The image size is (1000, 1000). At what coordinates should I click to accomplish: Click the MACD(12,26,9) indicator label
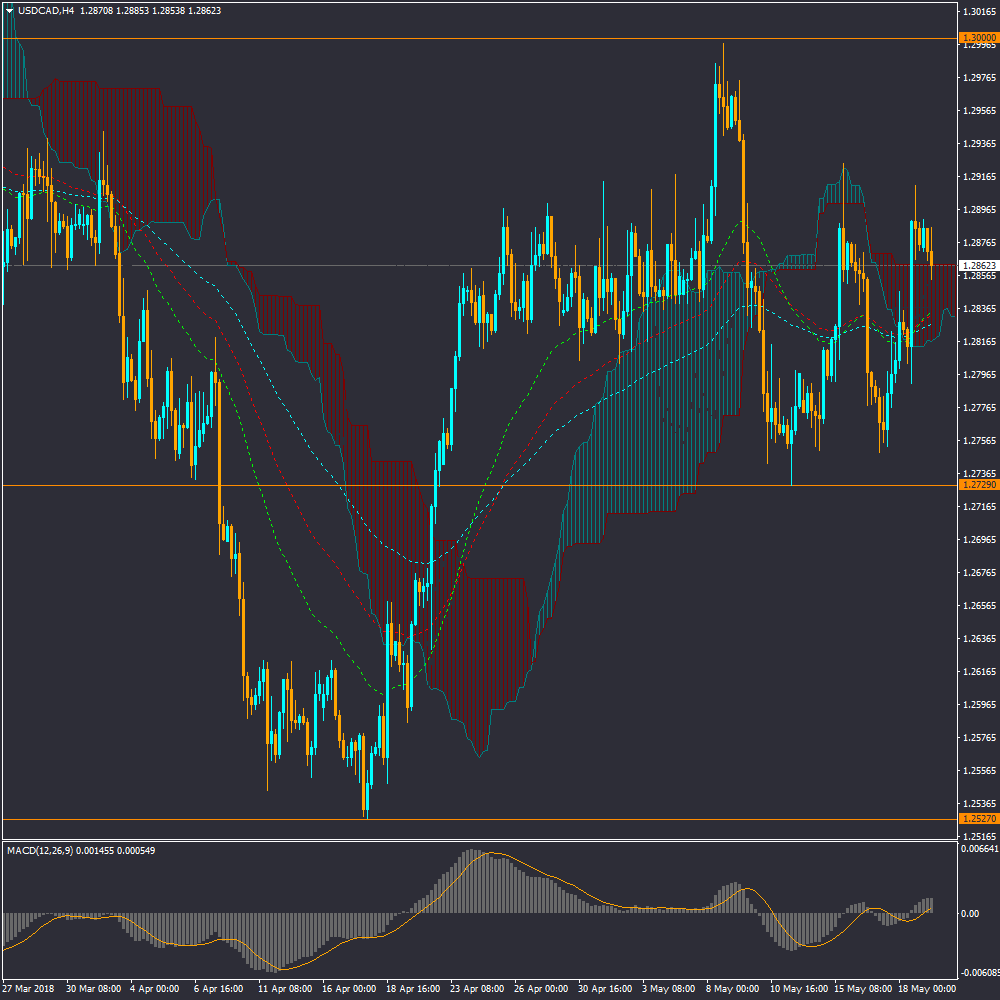tap(51, 850)
